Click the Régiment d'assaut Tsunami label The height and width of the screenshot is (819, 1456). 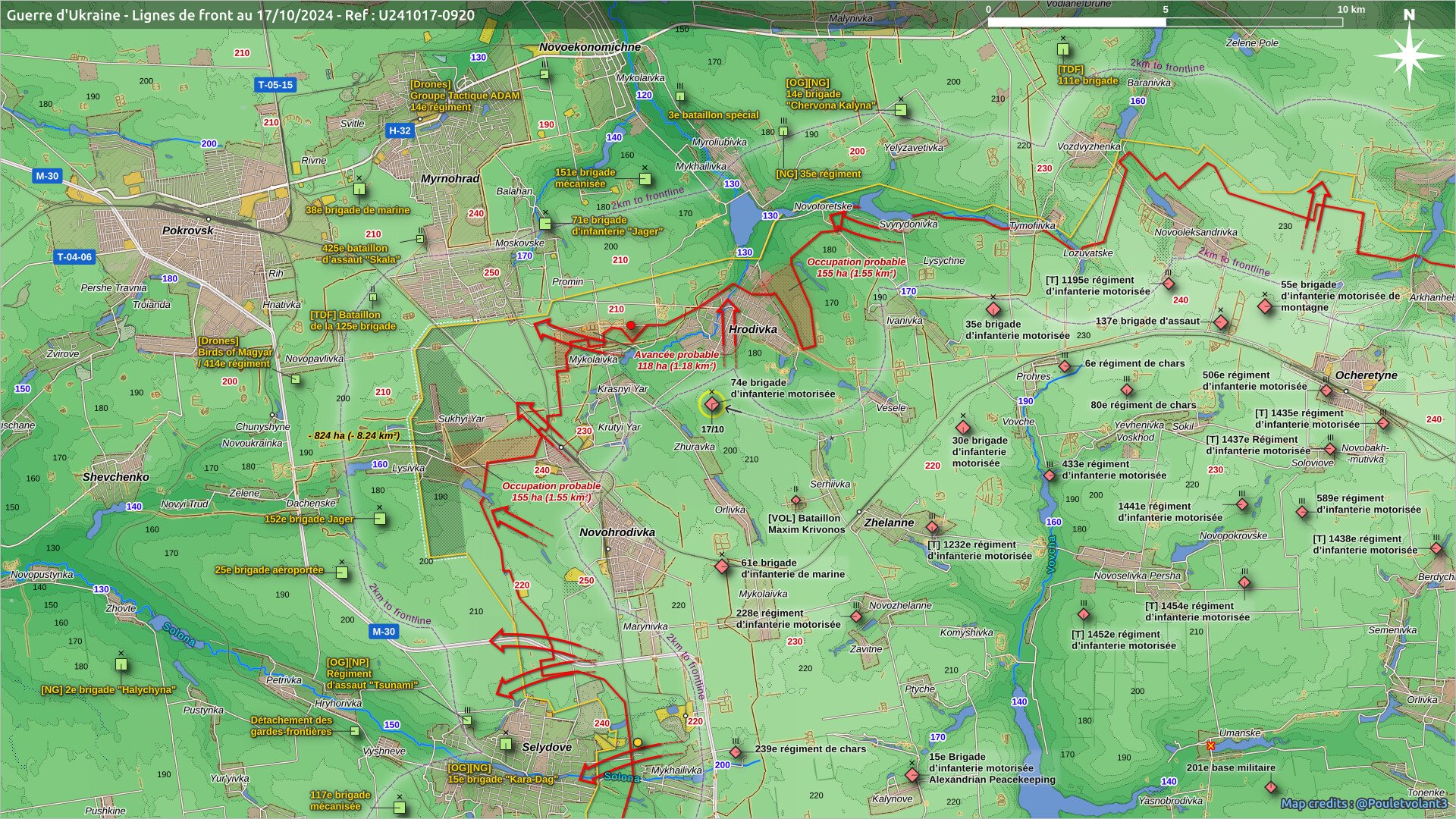(x=372, y=673)
